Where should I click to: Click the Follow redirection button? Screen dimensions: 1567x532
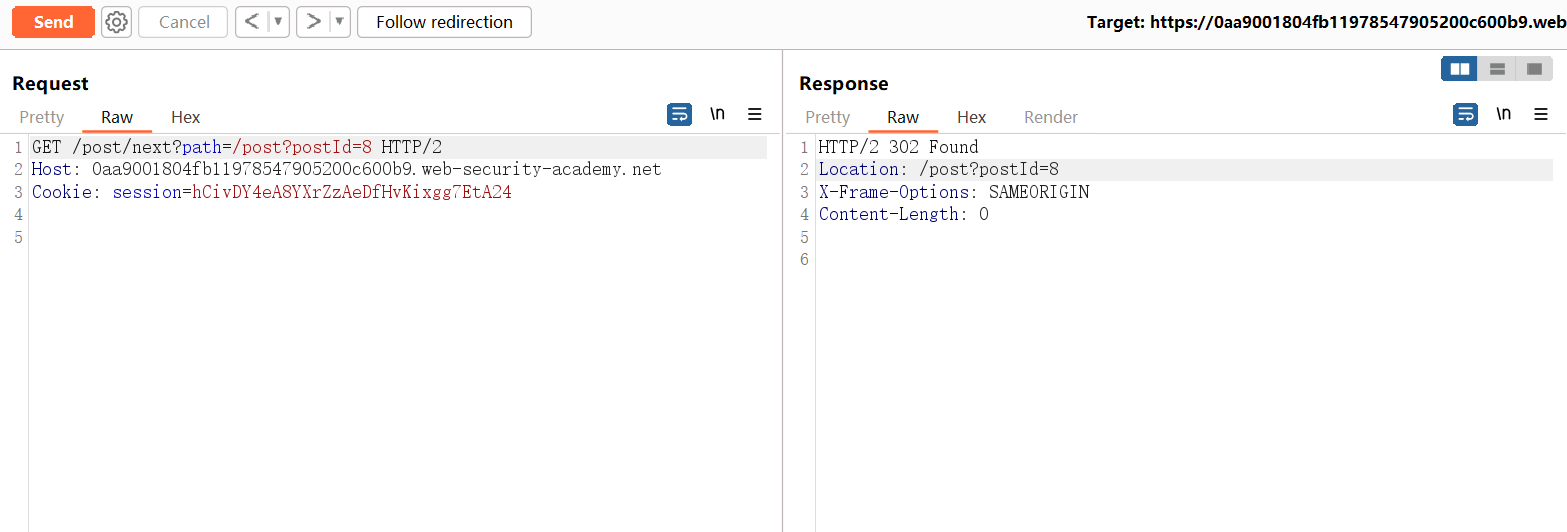pyautogui.click(x=444, y=22)
